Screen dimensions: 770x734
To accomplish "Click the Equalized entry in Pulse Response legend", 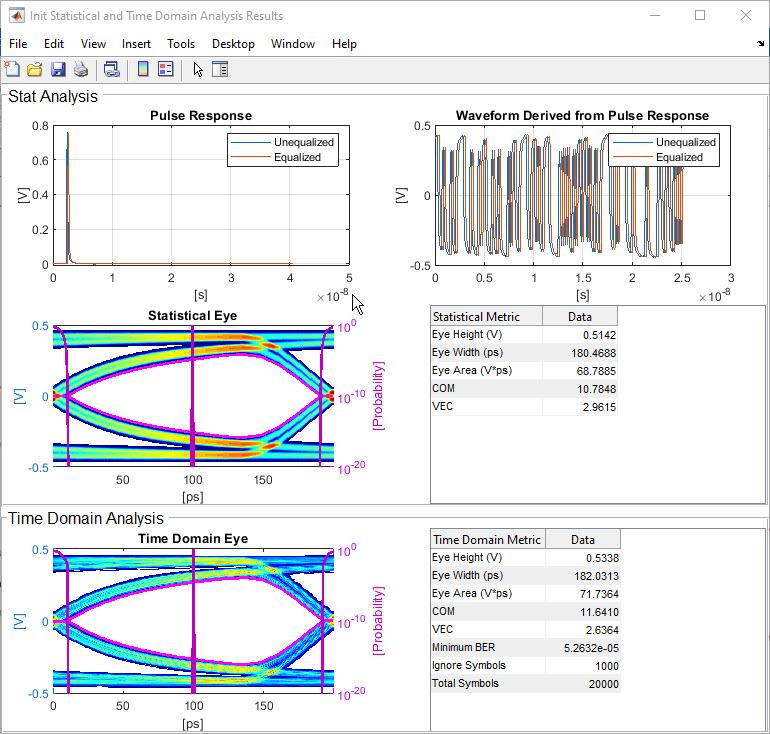I will click(x=297, y=157).
